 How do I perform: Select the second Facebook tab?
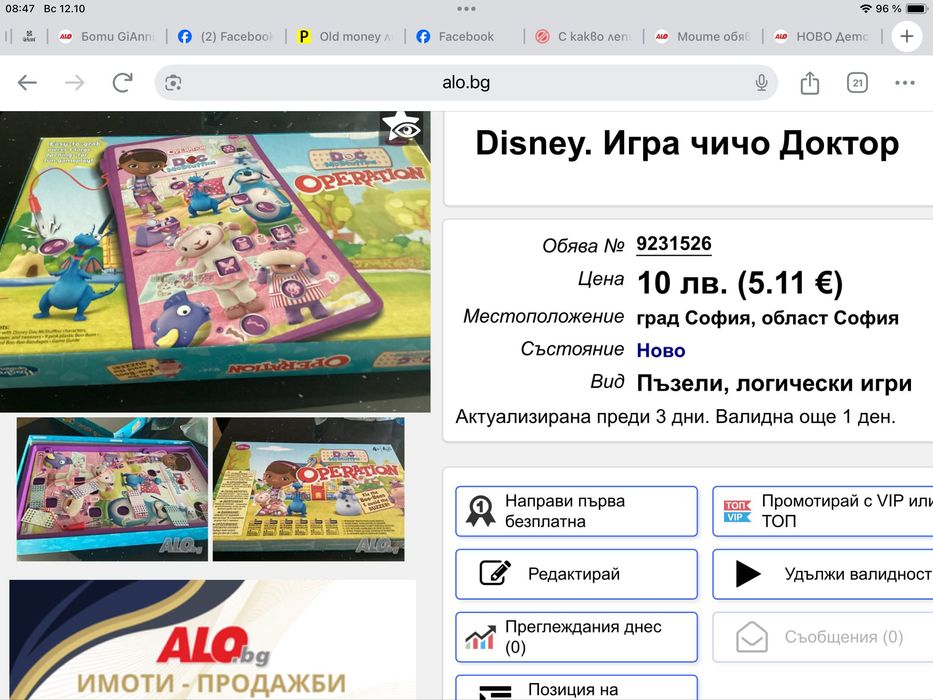[x=464, y=36]
